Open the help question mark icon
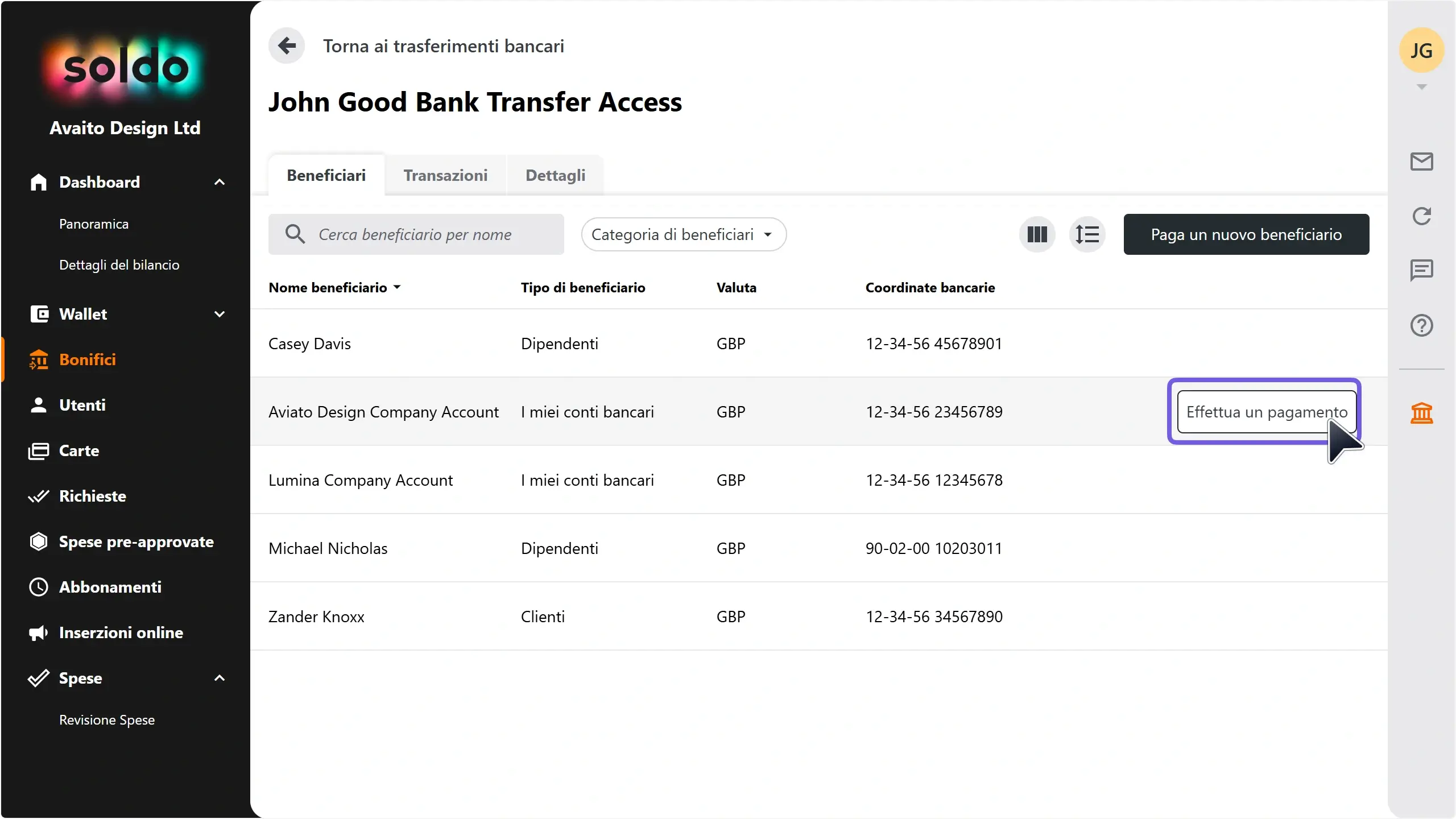 pyautogui.click(x=1421, y=325)
